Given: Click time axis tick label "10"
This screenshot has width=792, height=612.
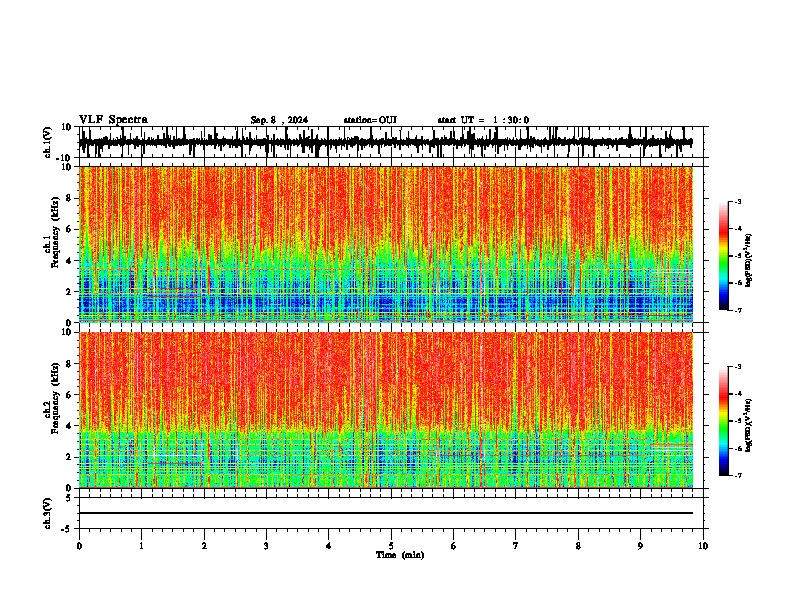Looking at the screenshot, I should tap(703, 546).
